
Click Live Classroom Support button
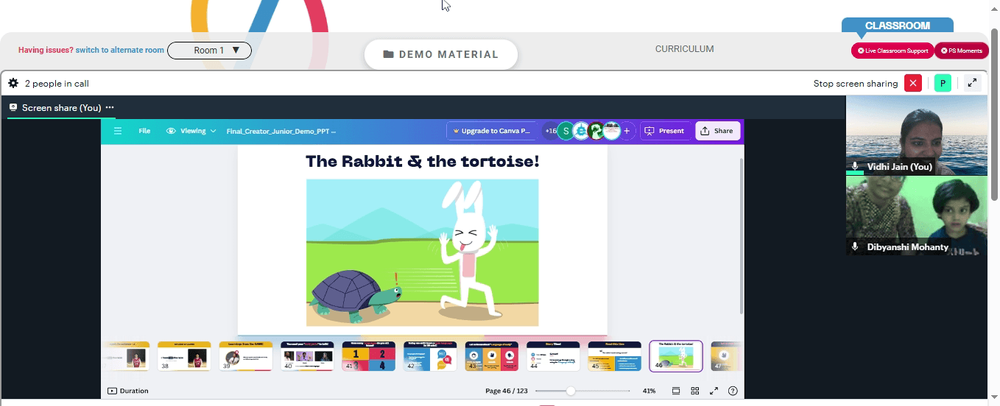point(892,50)
